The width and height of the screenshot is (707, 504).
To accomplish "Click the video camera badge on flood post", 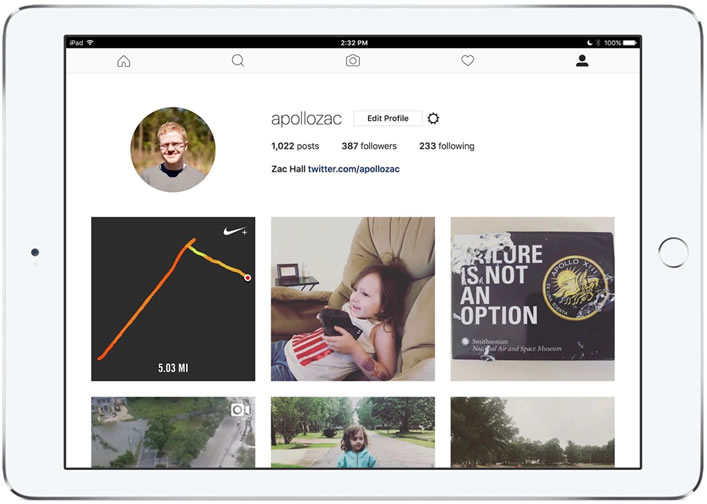I will pyautogui.click(x=240, y=409).
